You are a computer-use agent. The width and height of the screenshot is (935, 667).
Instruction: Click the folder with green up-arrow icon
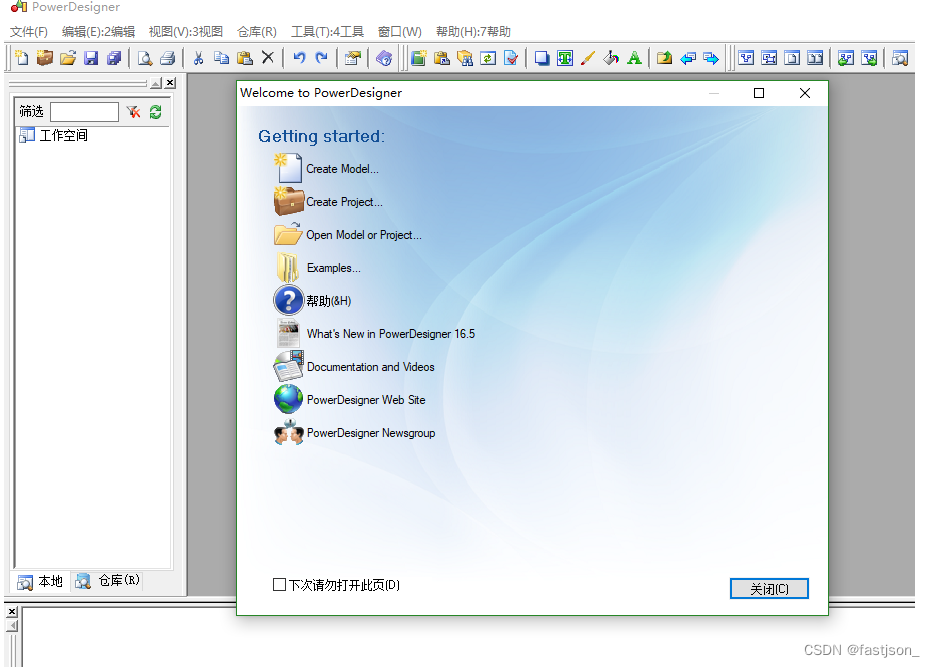coord(664,58)
